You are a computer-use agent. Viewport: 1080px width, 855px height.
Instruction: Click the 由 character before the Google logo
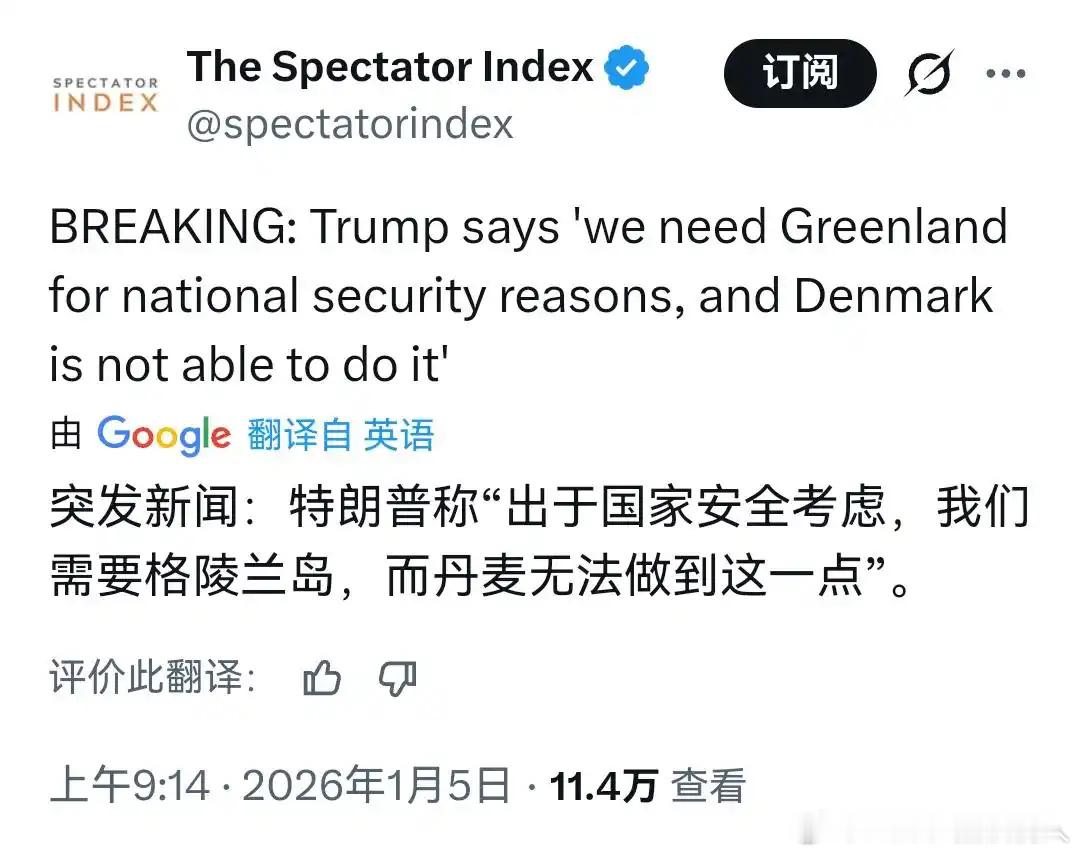point(65,435)
